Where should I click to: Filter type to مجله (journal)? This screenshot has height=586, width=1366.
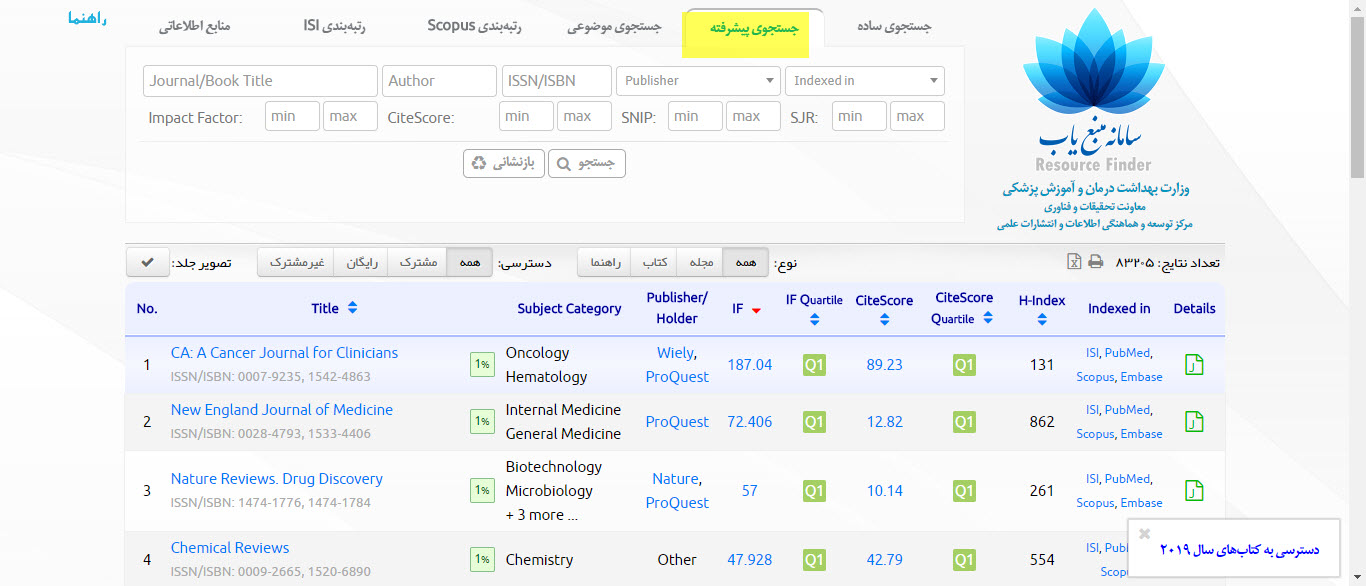point(700,262)
